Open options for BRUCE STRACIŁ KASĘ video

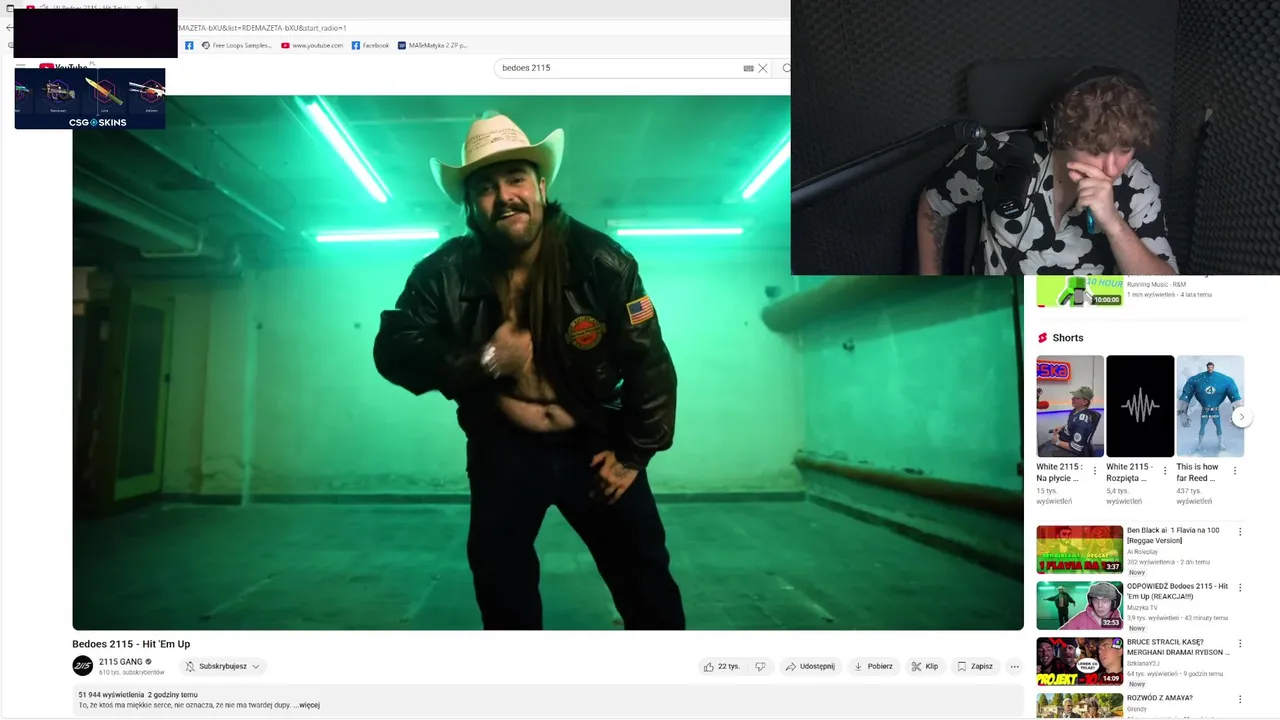pyautogui.click(x=1240, y=644)
